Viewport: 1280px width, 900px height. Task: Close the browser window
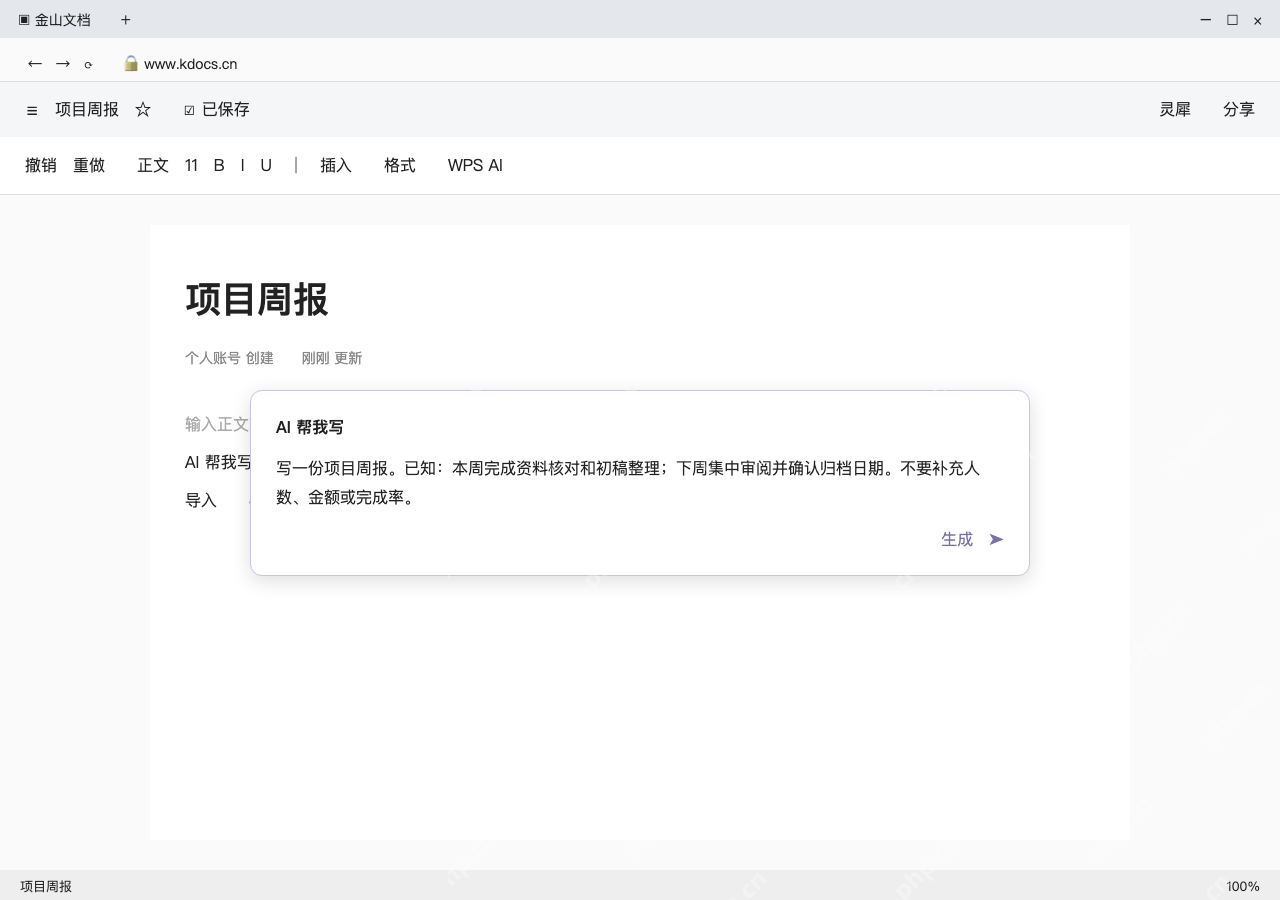(x=1258, y=21)
